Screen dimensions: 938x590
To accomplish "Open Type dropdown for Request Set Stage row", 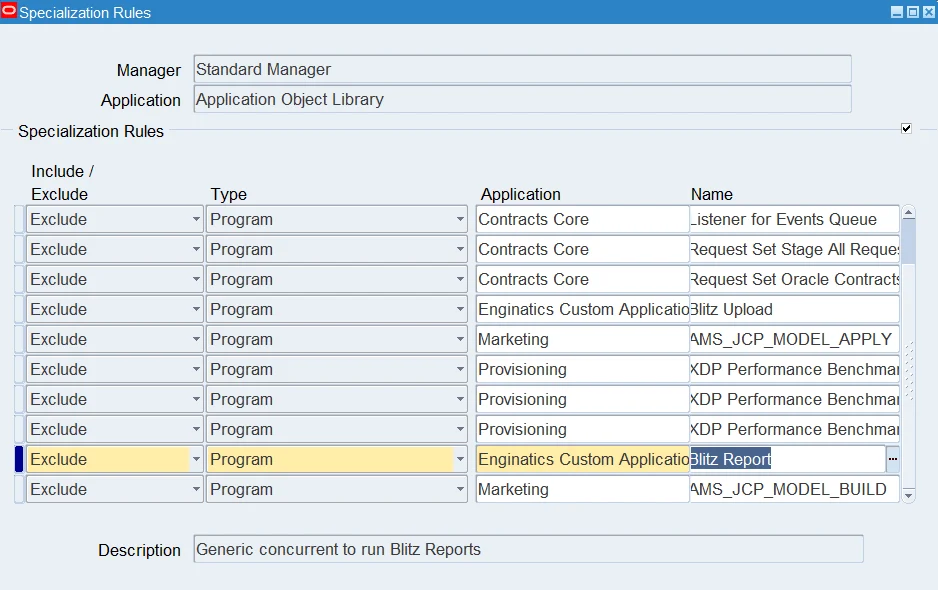I will tap(460, 249).
